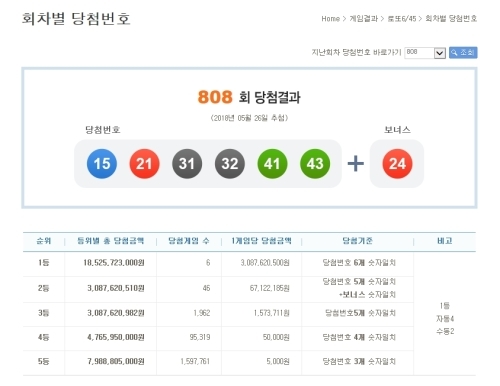Viewport: 500px width, 386px height.
Task: Click 회차별 당첨번호 breadcrumb item
Action: pos(451,19)
